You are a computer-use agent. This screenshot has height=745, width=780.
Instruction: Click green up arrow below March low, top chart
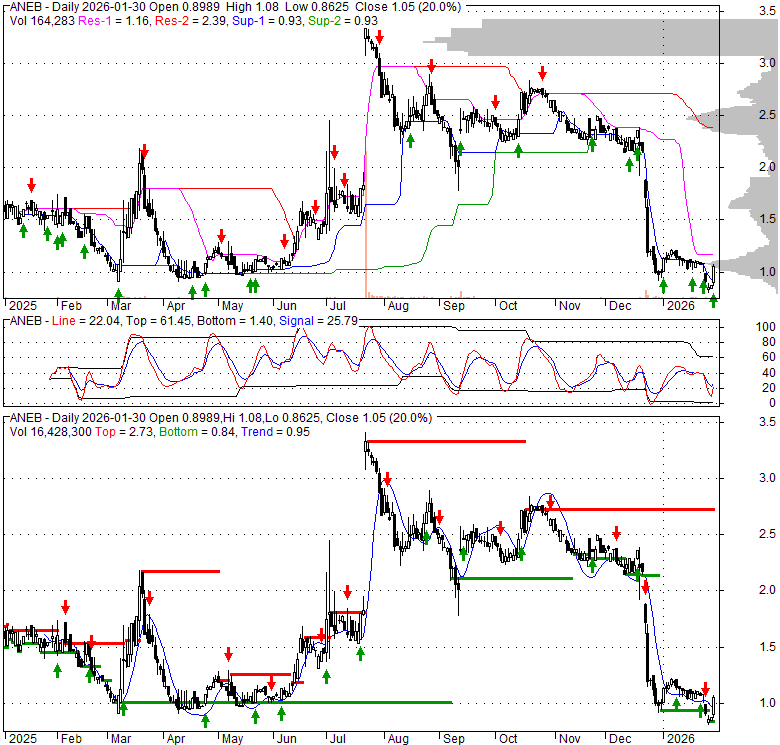(118, 294)
